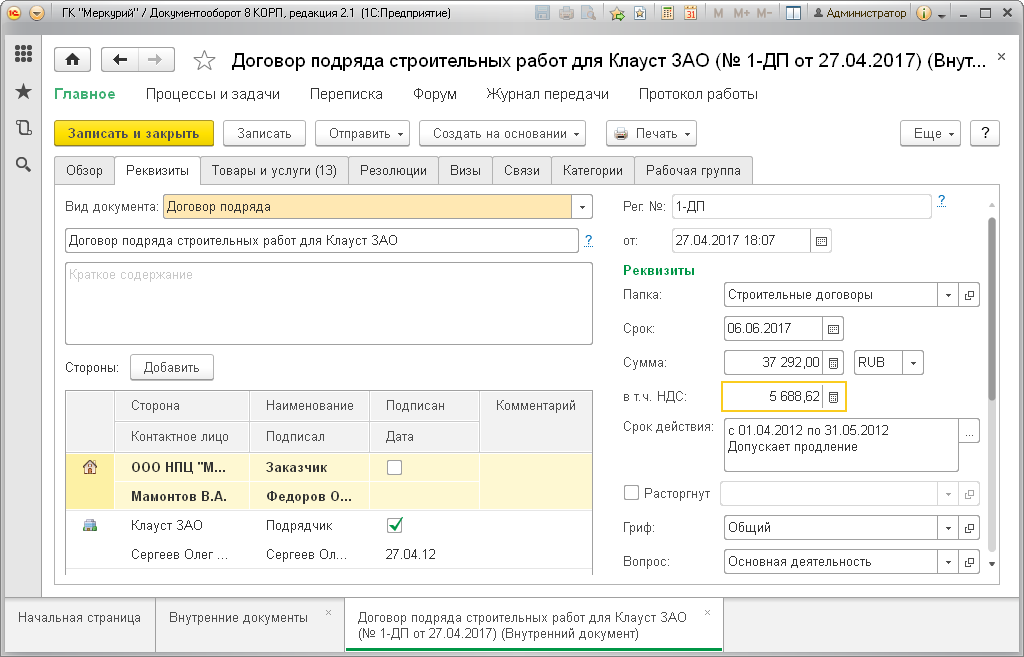This screenshot has height=657, width=1024.
Task: Expand the Вид документа dropdown
Action: [x=582, y=207]
